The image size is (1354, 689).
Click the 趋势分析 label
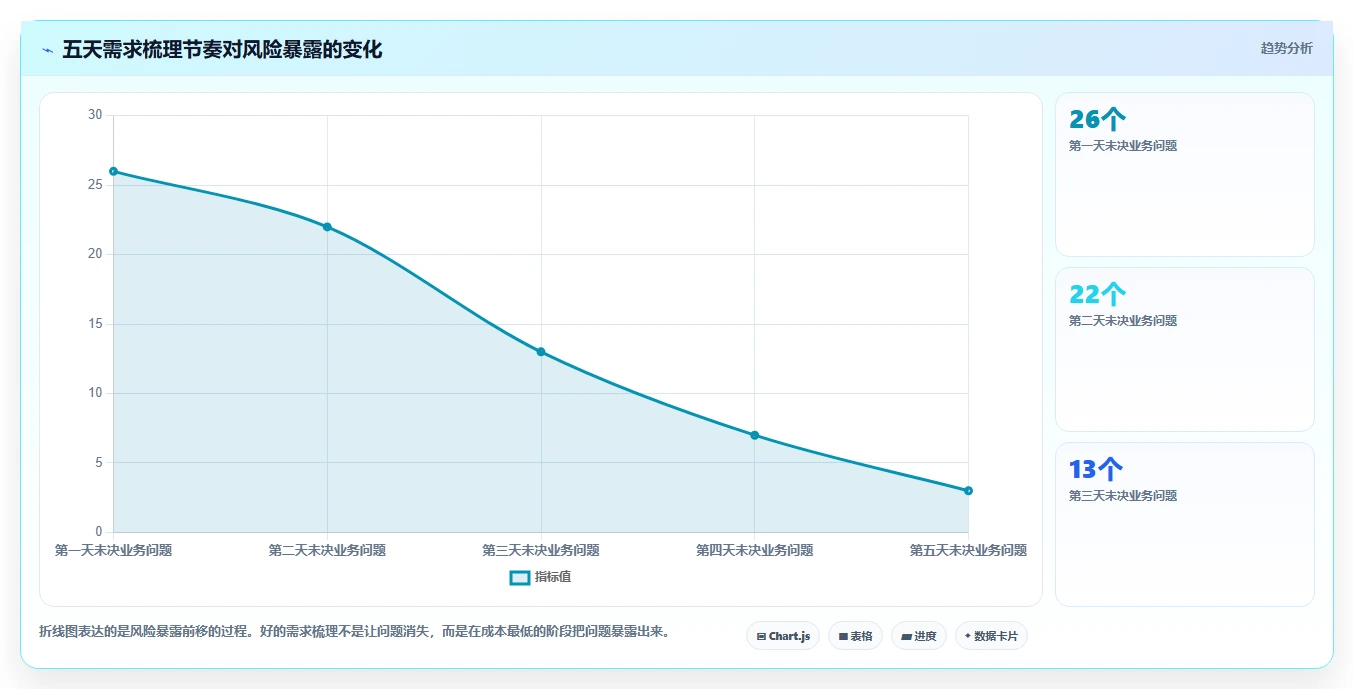[1286, 49]
